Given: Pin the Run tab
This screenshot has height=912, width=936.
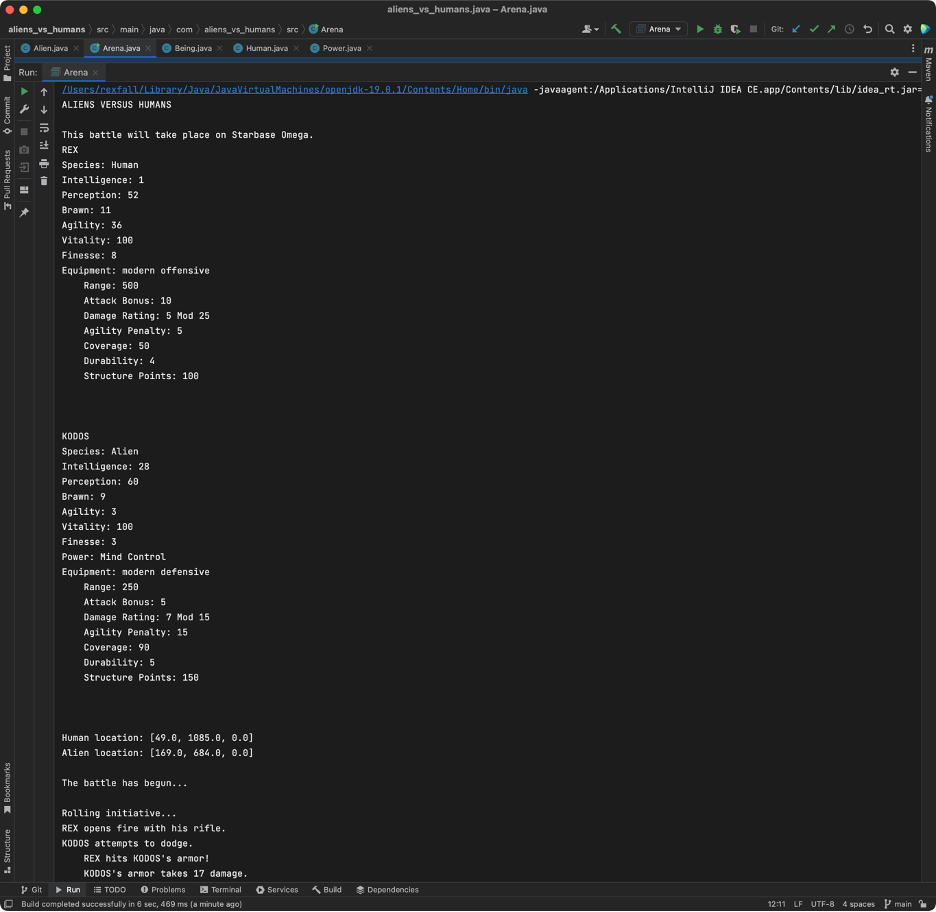Looking at the screenshot, I should 22,211.
